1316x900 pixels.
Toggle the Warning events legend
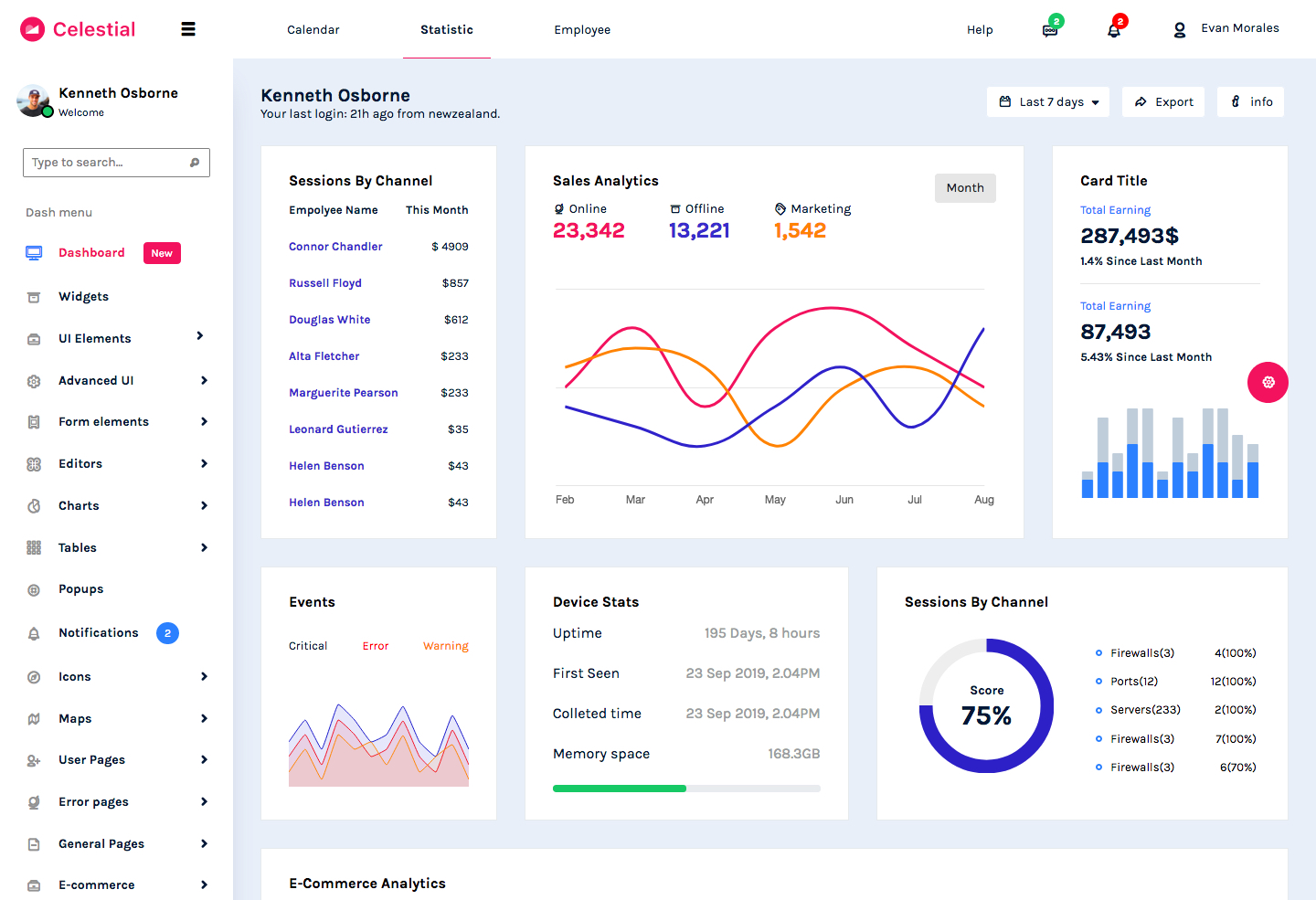(x=445, y=646)
